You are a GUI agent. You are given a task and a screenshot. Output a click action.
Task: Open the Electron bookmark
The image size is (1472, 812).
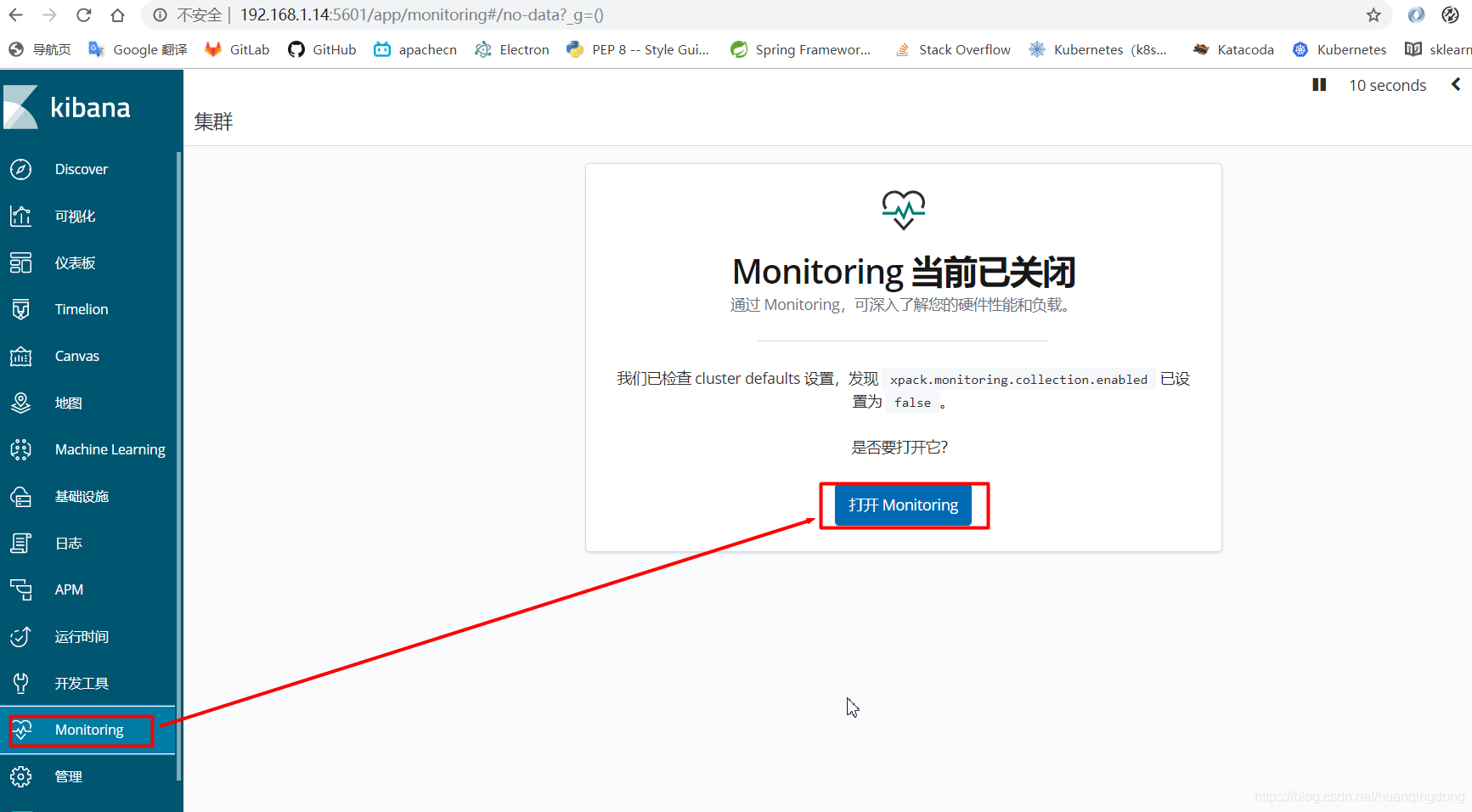click(512, 49)
